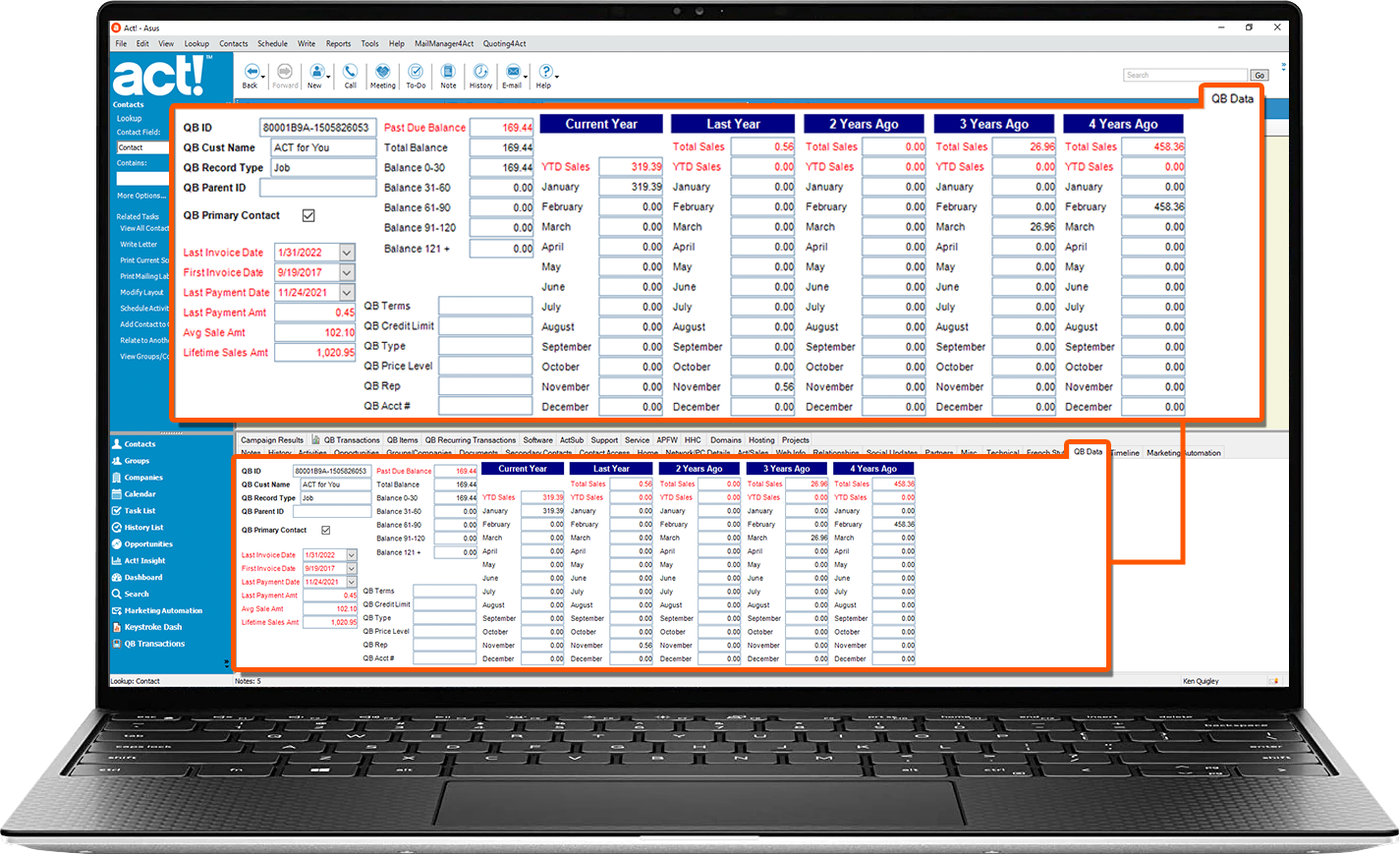This screenshot has height=854, width=1400.
Task: Open the Reports menu
Action: tap(338, 43)
